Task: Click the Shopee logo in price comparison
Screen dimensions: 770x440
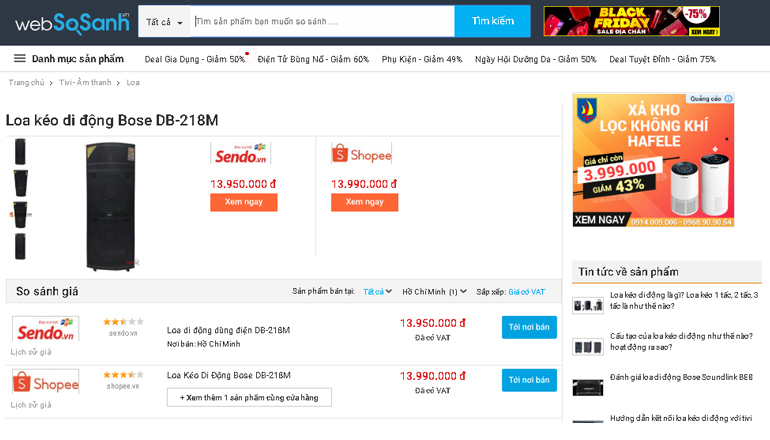Action: click(x=46, y=382)
